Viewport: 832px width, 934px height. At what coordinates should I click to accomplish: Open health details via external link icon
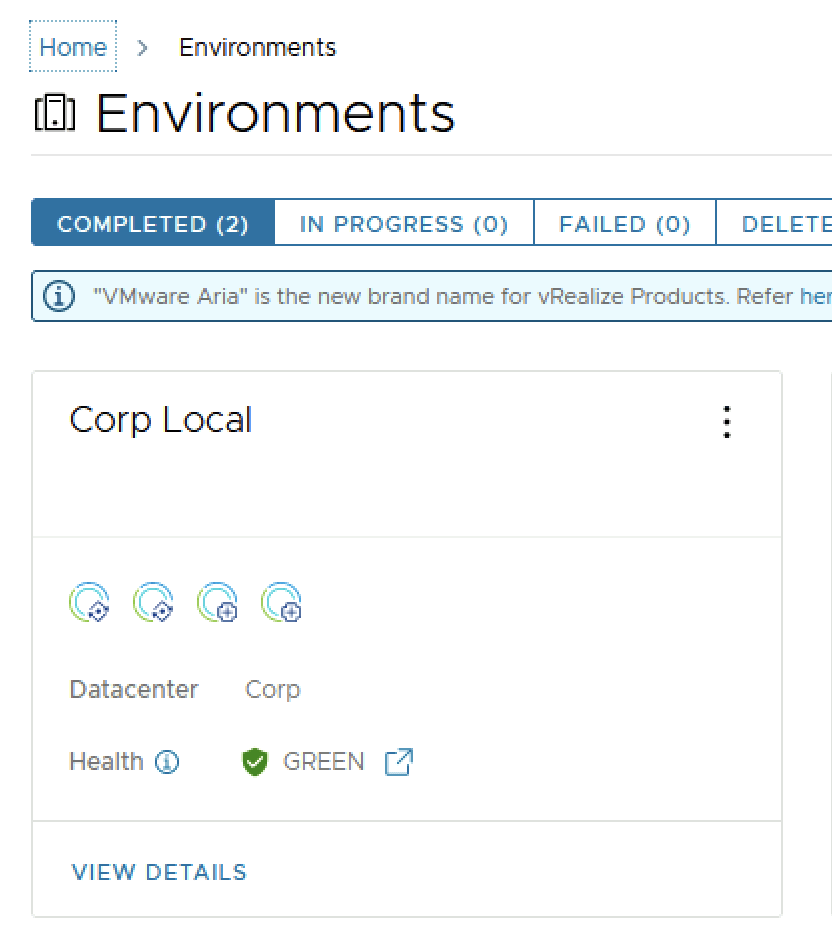[x=398, y=761]
